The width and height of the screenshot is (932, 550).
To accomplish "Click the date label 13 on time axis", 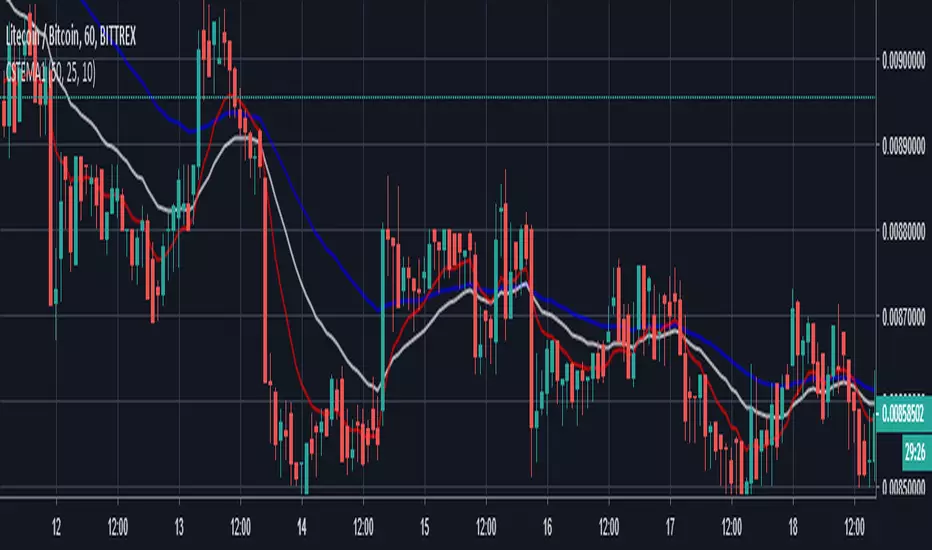I will (x=179, y=527).
